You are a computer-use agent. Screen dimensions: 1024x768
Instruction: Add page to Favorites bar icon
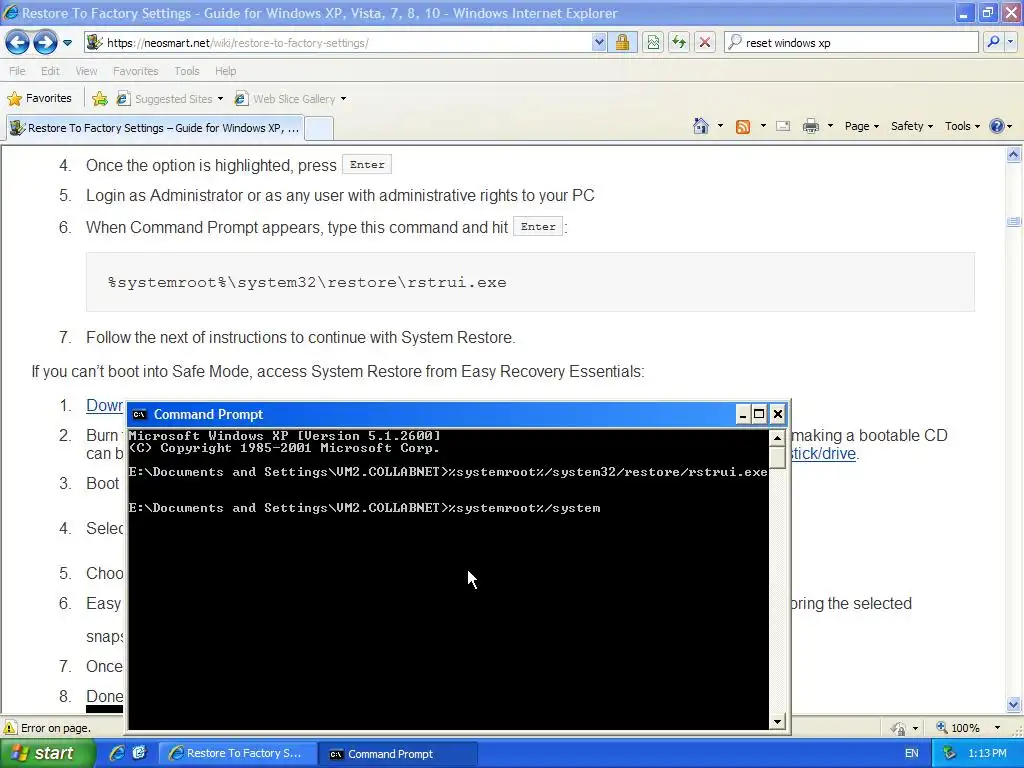pyautogui.click(x=100, y=99)
